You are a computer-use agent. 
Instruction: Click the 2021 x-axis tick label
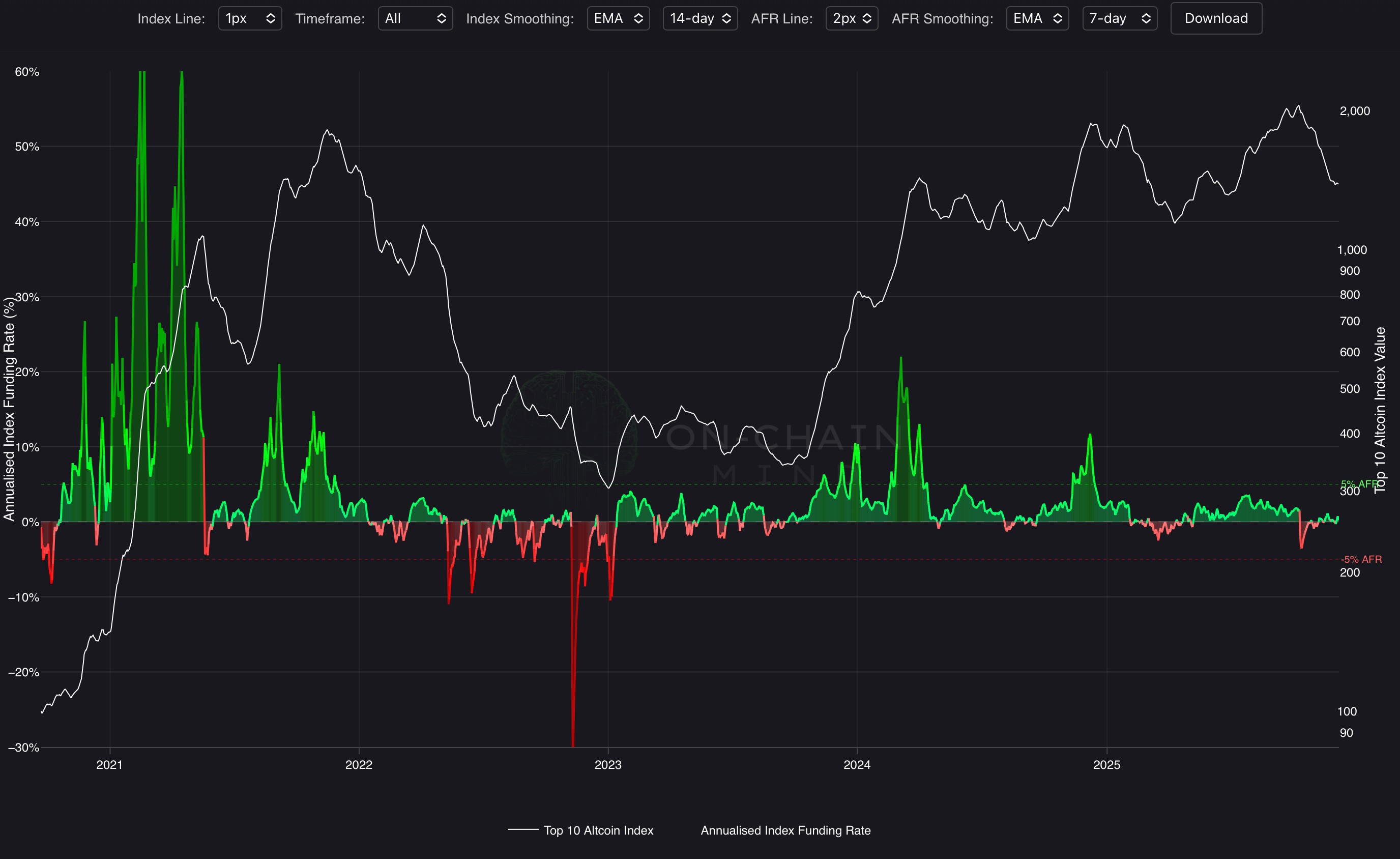coord(110,765)
